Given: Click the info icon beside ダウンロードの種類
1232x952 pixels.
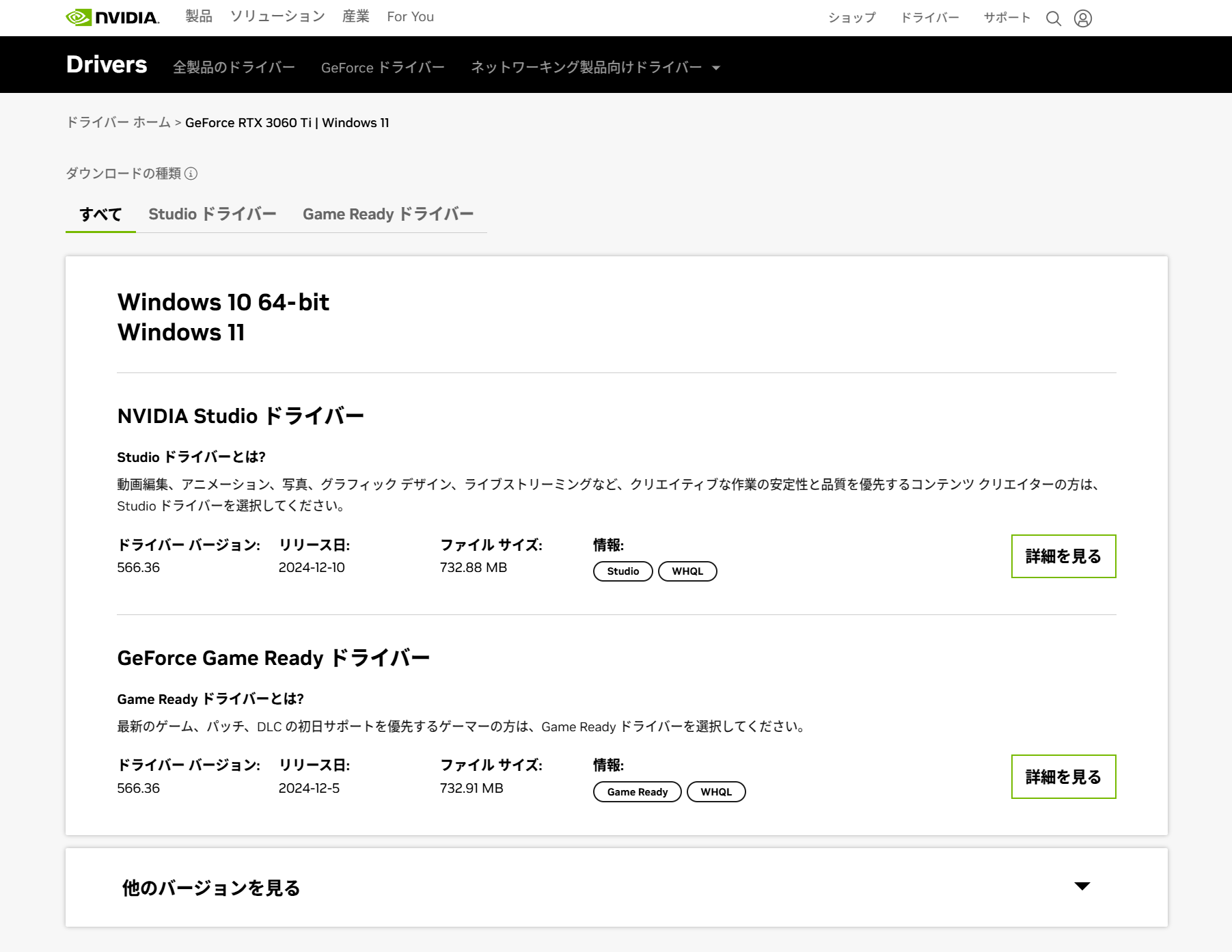Looking at the screenshot, I should 191,174.
